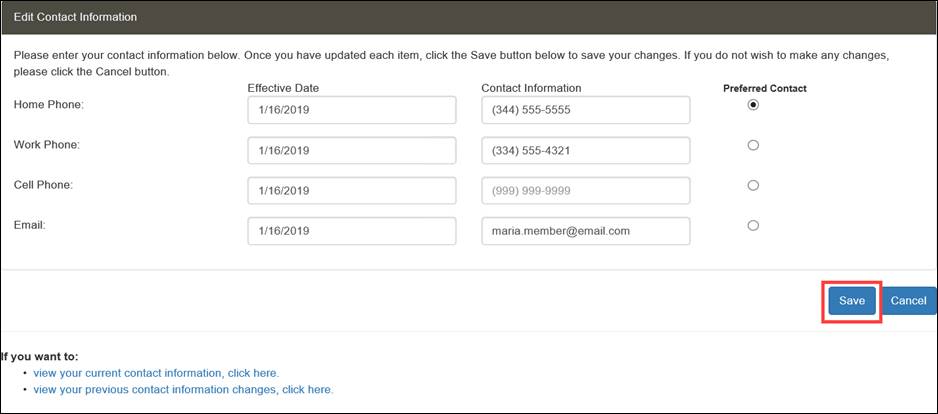Cancel editing contact information
This screenshot has width=938, height=414.
908,301
